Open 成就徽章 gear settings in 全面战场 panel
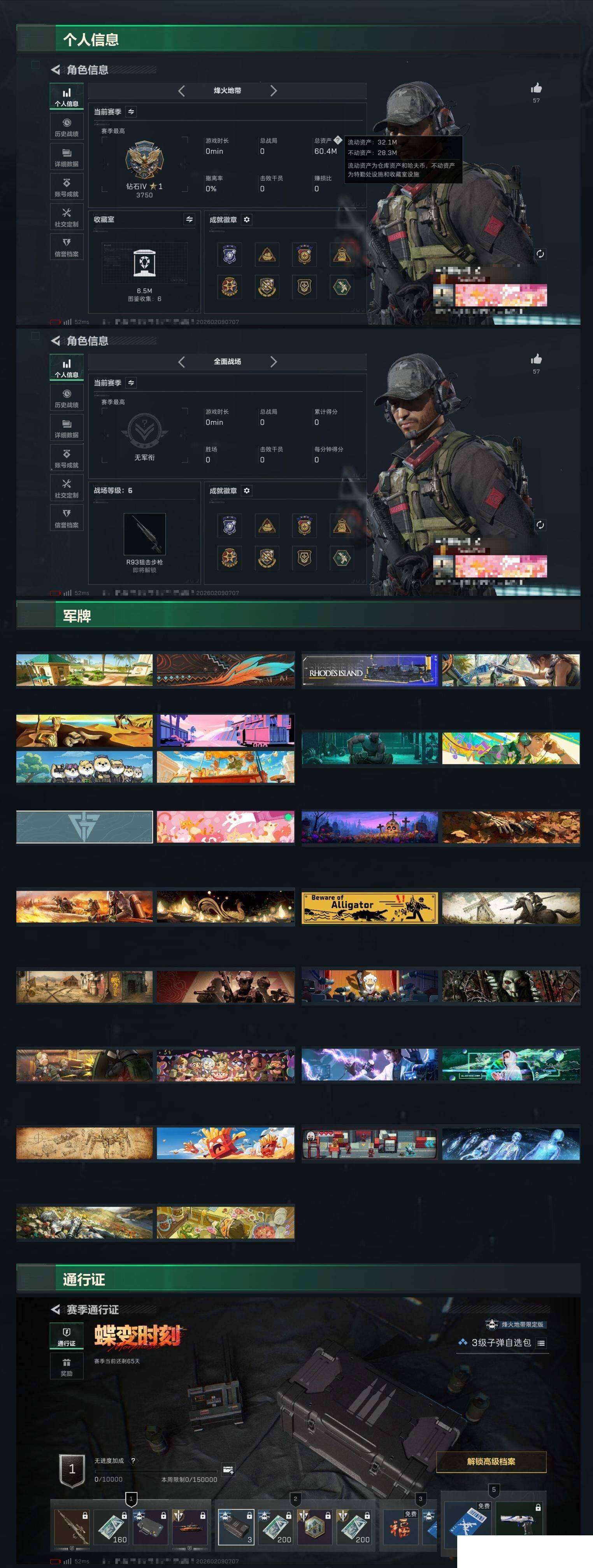This screenshot has height=1568, width=593. click(x=247, y=490)
